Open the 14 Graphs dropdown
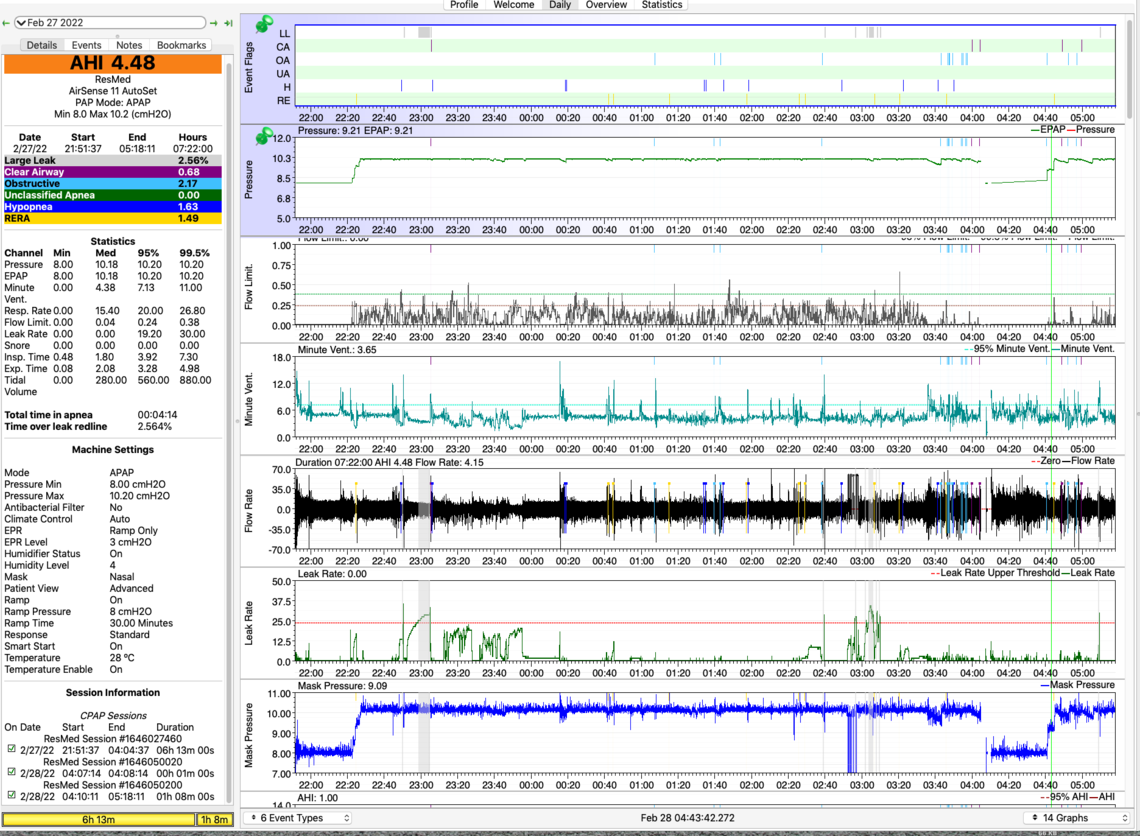The height and width of the screenshot is (836, 1140). pos(1078,818)
